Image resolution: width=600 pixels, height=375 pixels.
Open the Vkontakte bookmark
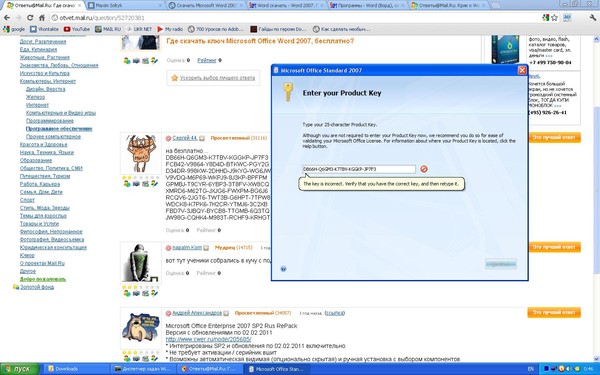click(x=44, y=29)
